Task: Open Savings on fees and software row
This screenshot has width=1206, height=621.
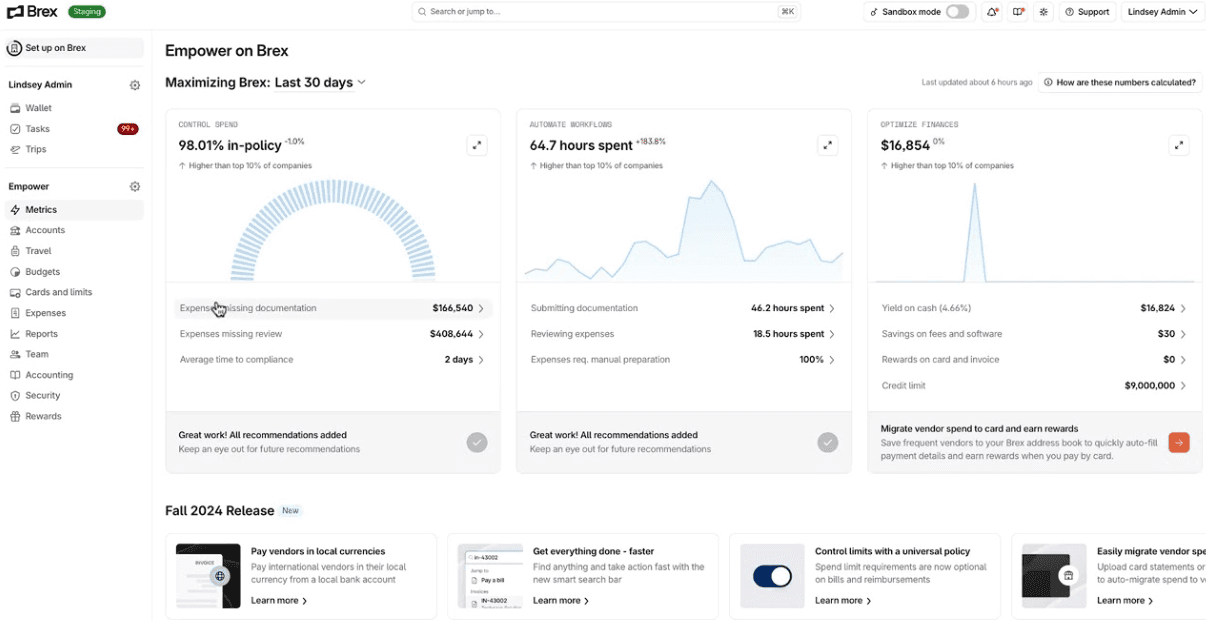Action: coord(1035,334)
